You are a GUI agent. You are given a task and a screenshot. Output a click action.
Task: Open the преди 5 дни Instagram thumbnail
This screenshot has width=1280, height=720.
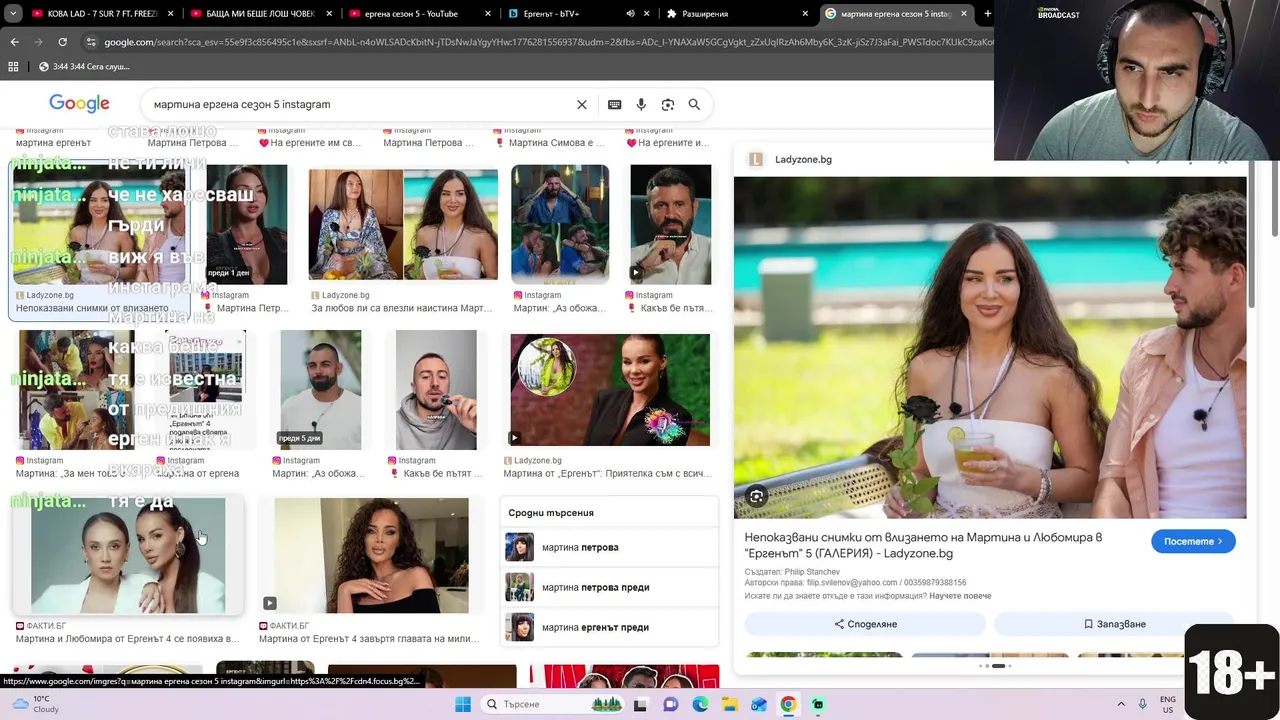pos(321,390)
